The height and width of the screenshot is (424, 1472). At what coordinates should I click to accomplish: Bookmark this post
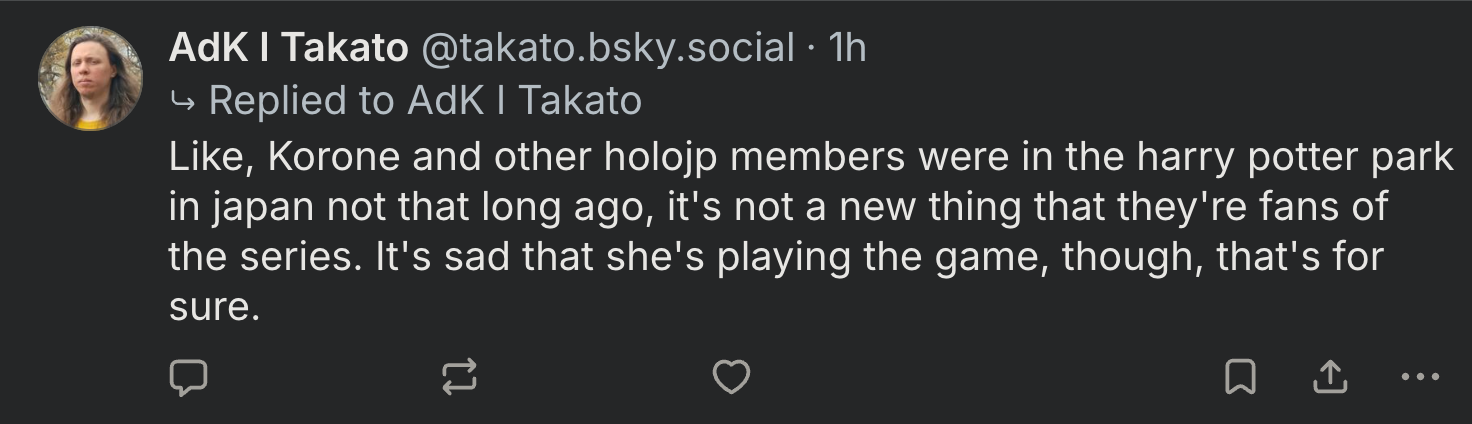coord(1240,377)
